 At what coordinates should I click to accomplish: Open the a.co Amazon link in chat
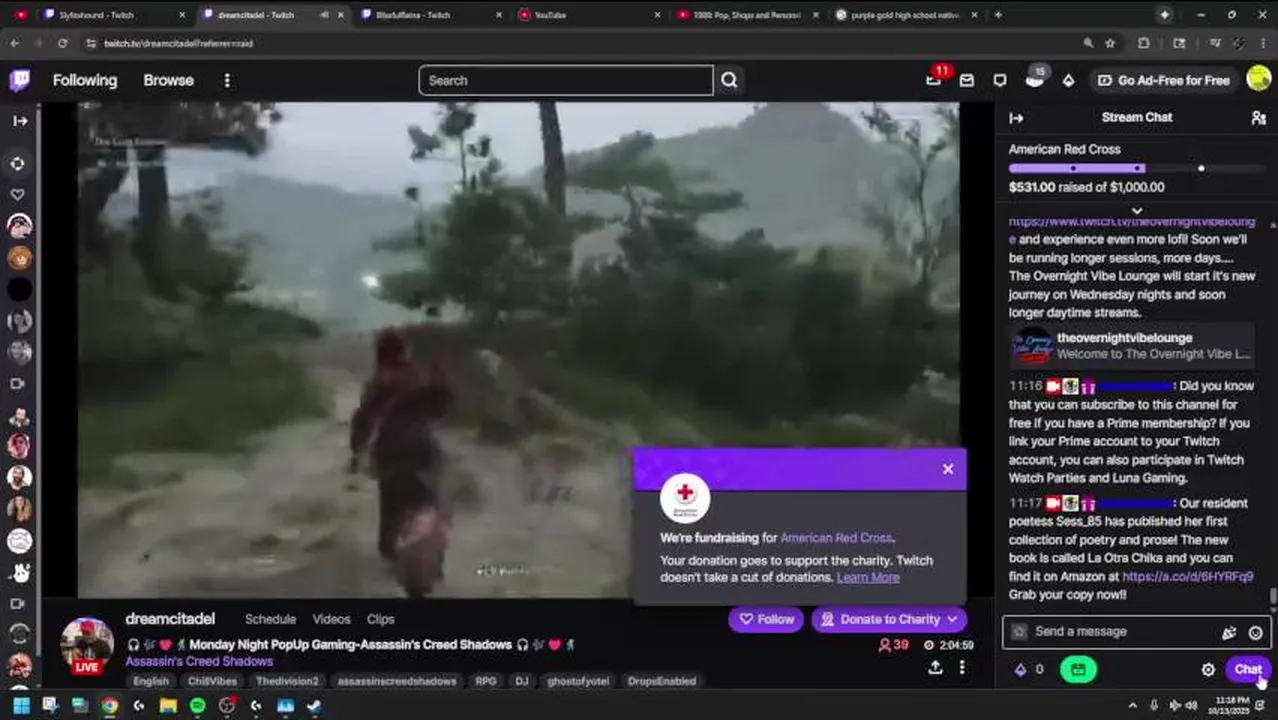click(x=1187, y=577)
